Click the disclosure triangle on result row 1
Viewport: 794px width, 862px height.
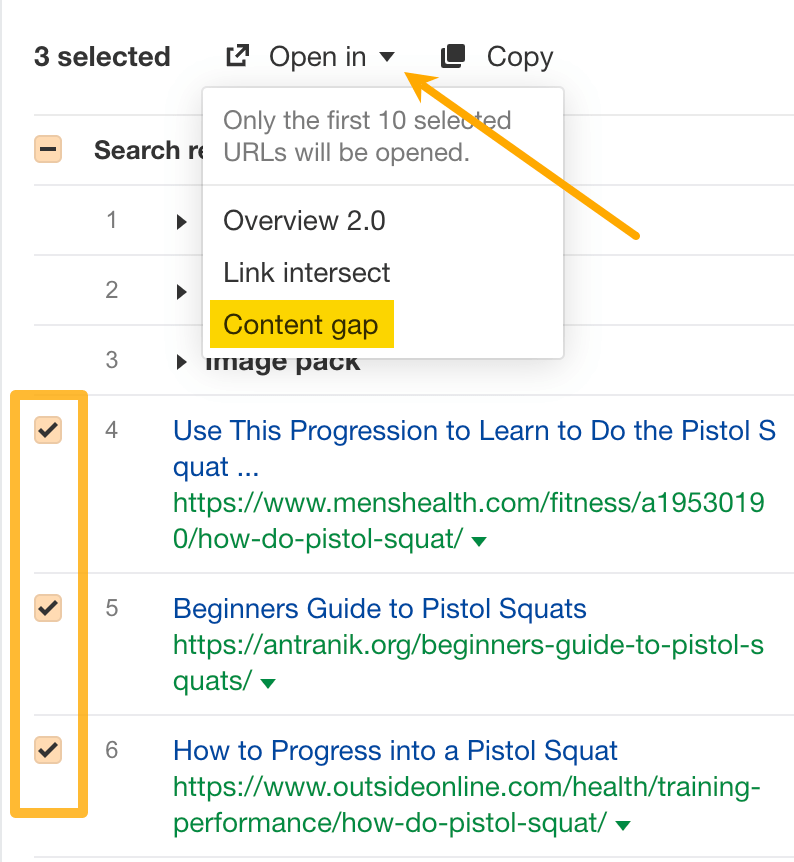(x=180, y=222)
